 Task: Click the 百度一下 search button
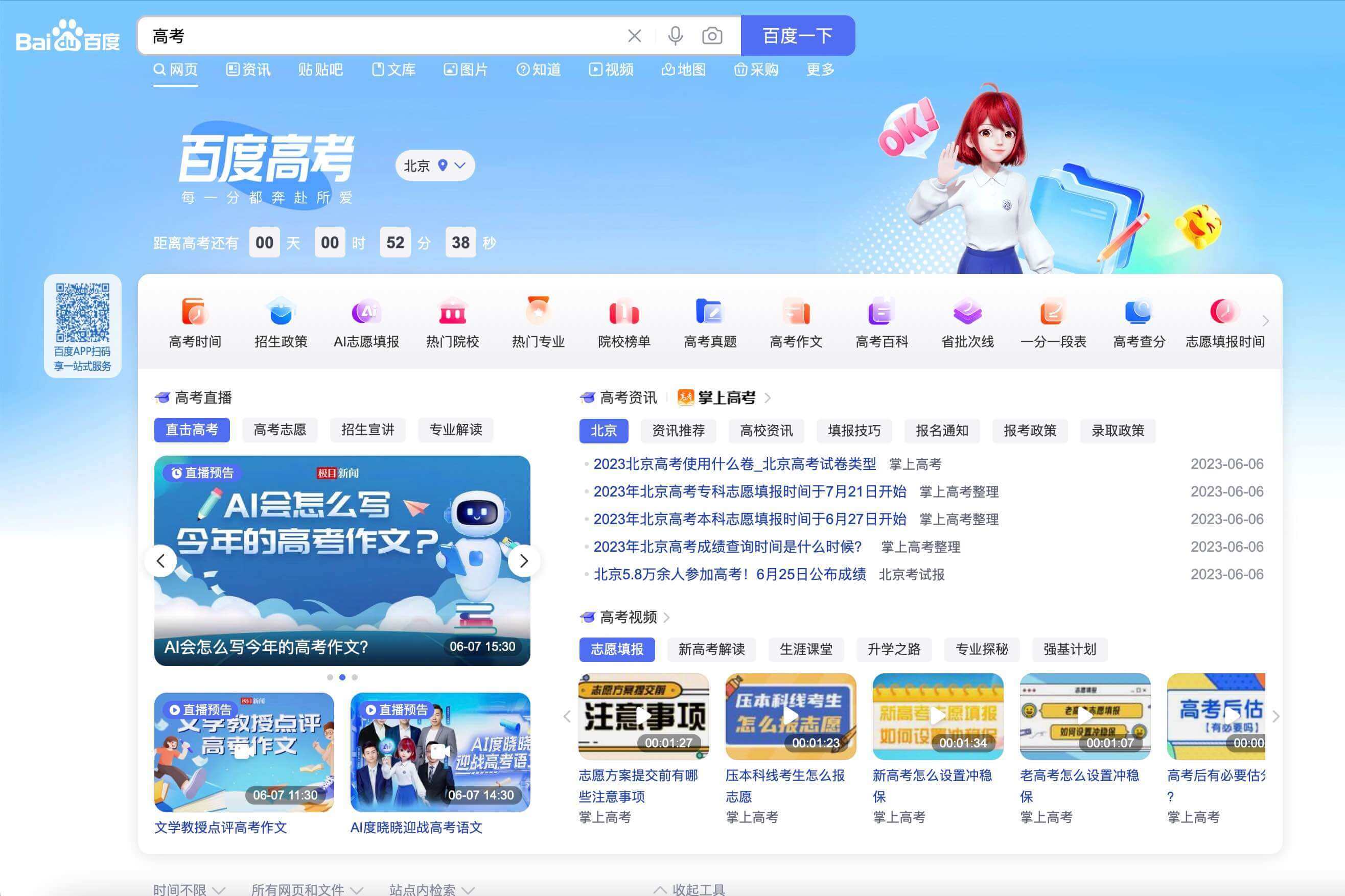pyautogui.click(x=798, y=36)
